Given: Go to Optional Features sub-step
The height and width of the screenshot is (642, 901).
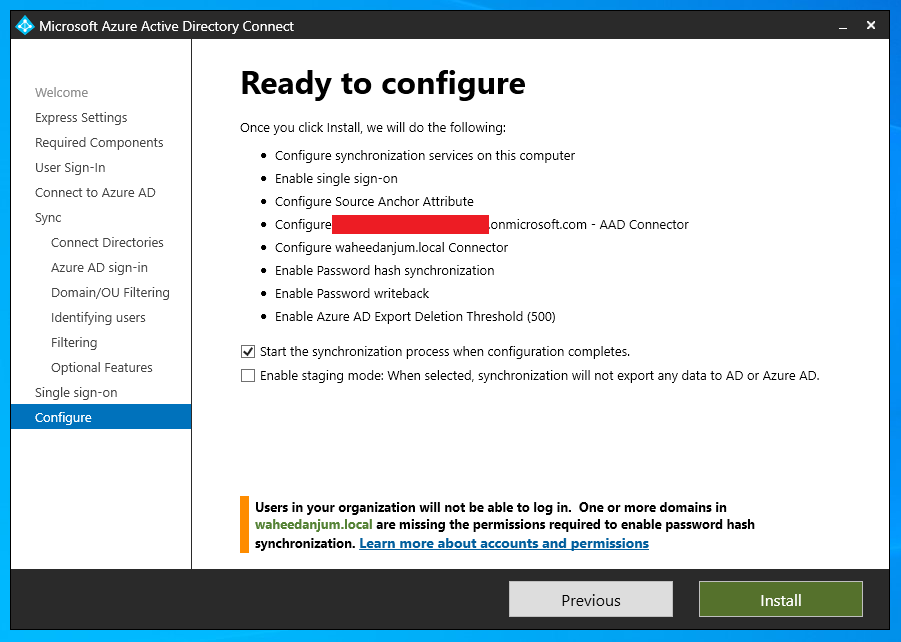Looking at the screenshot, I should (102, 368).
